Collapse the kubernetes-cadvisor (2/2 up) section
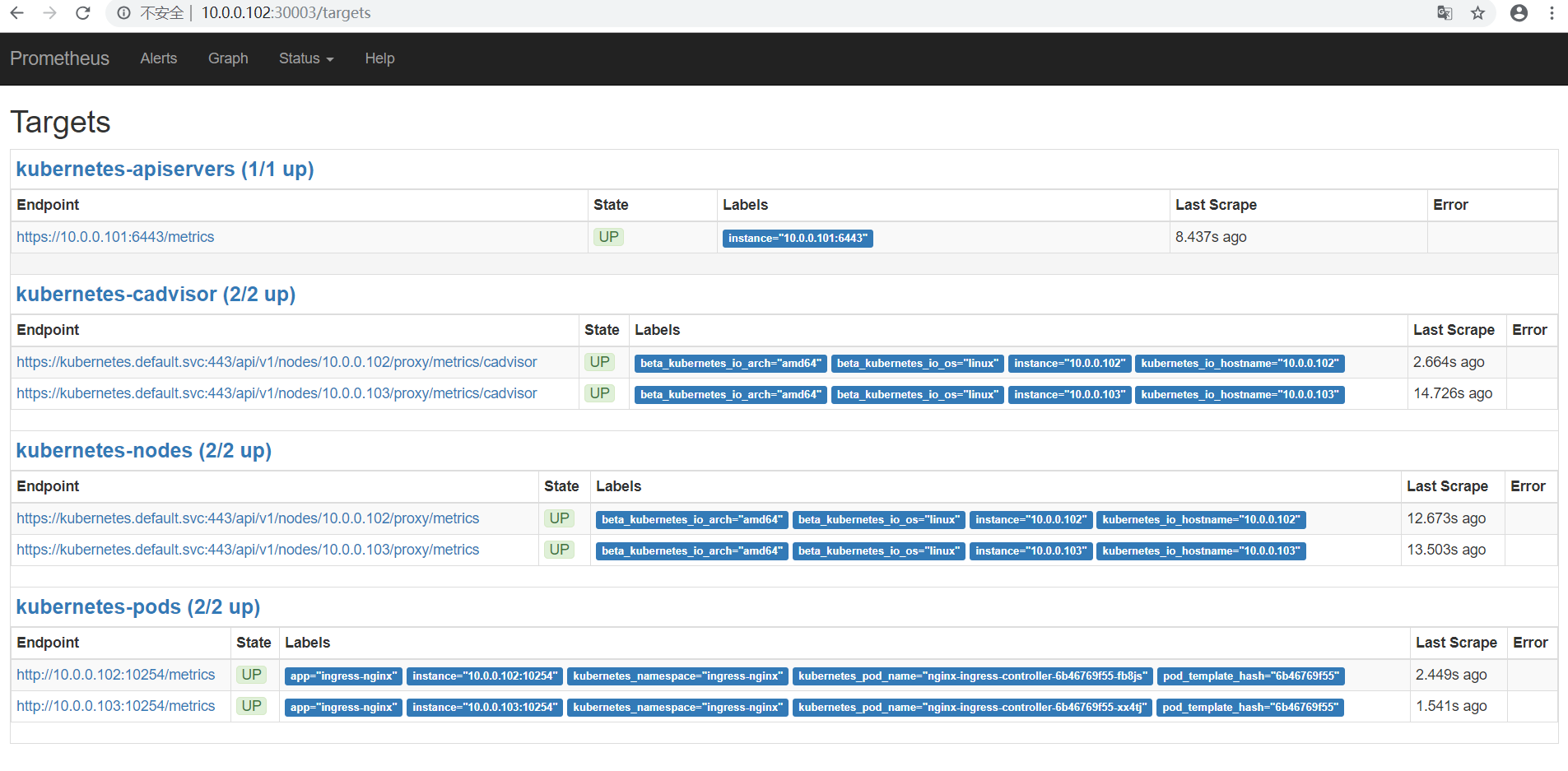Screen dimensions: 1568x771 click(156, 295)
